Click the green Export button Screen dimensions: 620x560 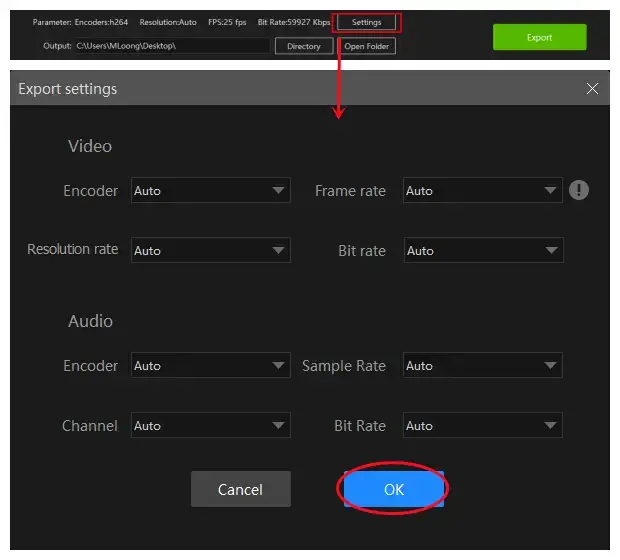coord(539,37)
